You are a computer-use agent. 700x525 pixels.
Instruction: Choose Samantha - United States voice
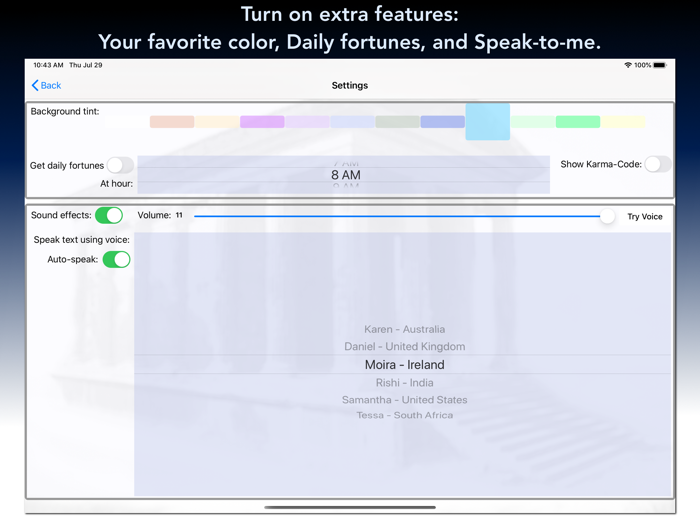tap(404, 400)
